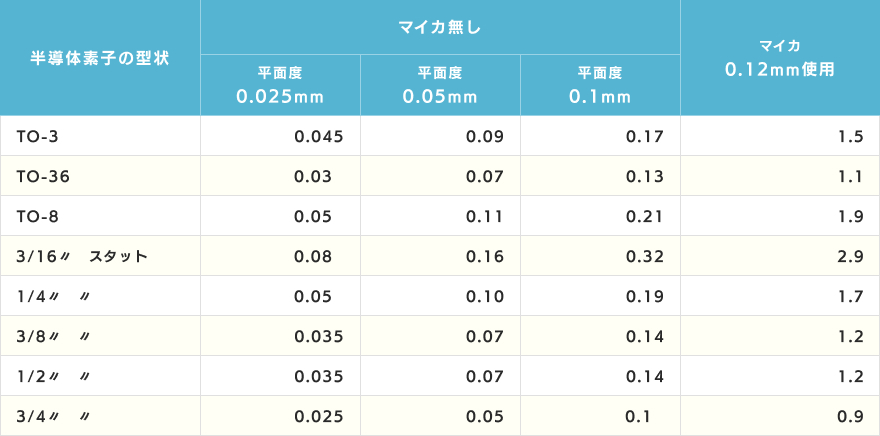Click the 平面度 0.05mm column header
This screenshot has height=436, width=880.
440,85
